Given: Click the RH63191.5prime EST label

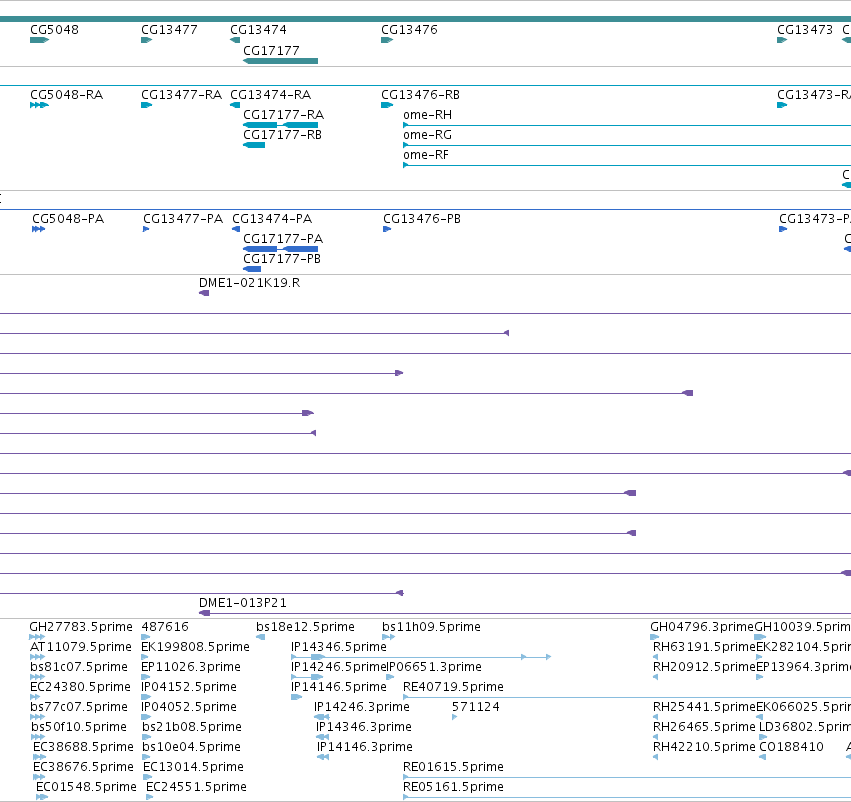Looking at the screenshot, I should coord(704,647).
